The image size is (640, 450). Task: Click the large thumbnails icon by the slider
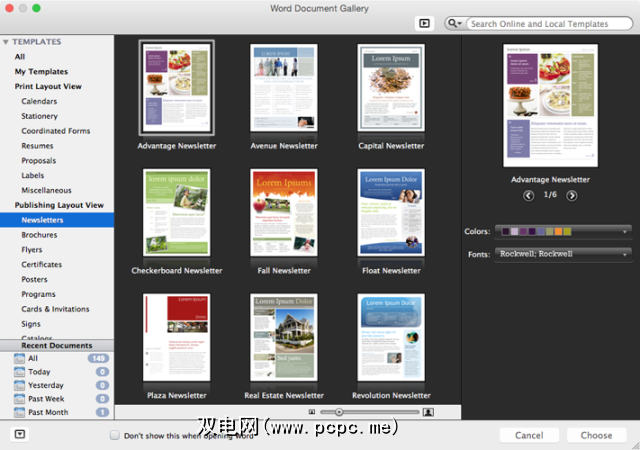pyautogui.click(x=428, y=412)
